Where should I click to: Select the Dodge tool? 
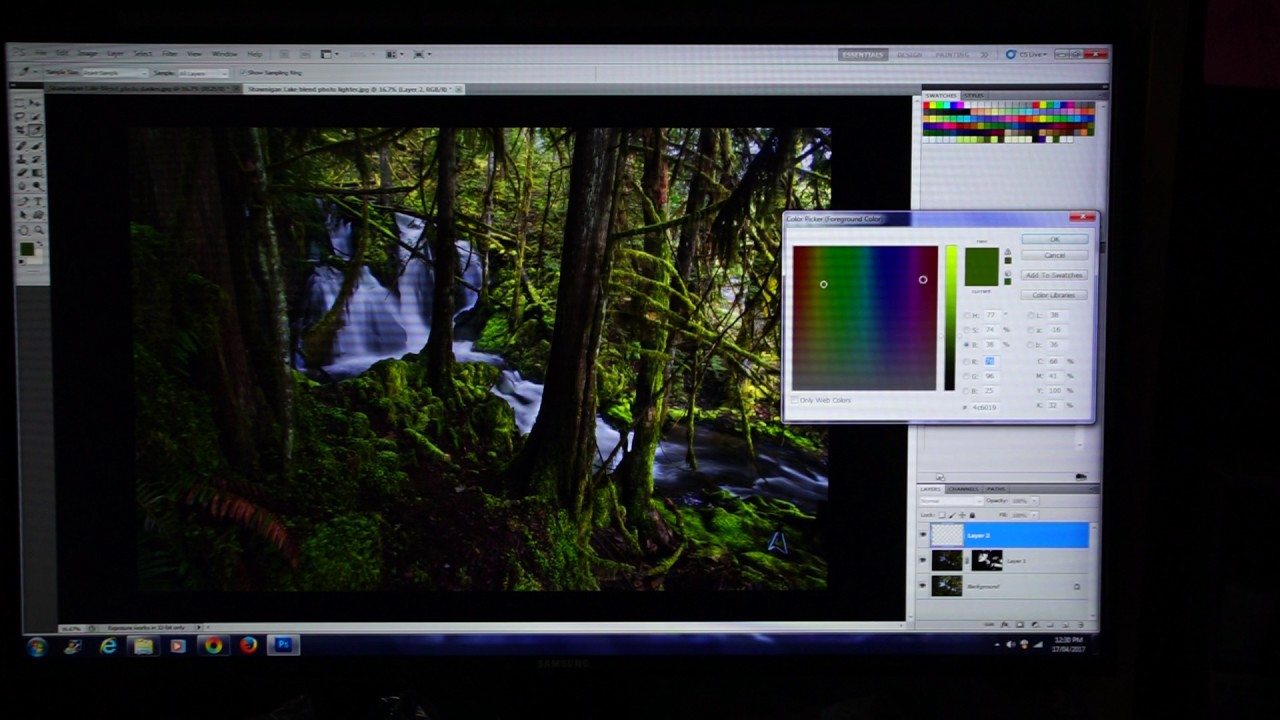coord(37,185)
